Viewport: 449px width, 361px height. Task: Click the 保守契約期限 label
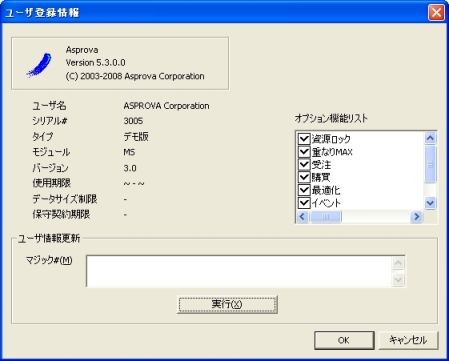[x=61, y=214]
